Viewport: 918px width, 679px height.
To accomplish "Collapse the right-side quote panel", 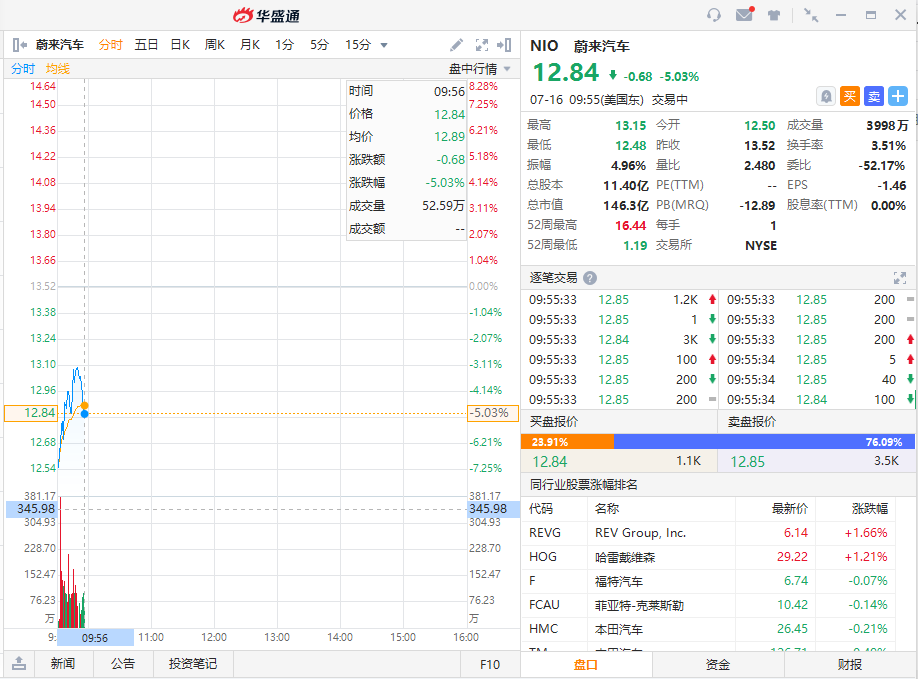I will click(506, 45).
